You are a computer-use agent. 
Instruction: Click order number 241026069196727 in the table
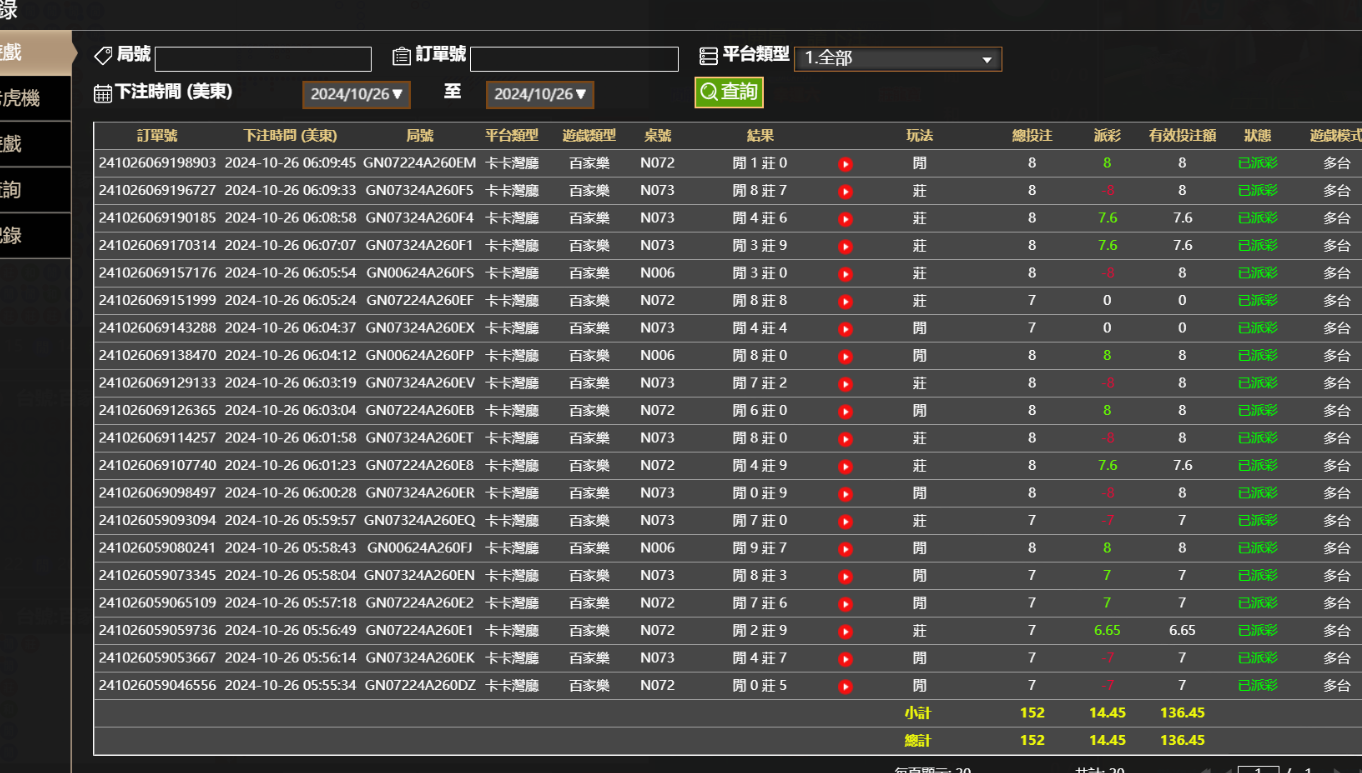157,190
